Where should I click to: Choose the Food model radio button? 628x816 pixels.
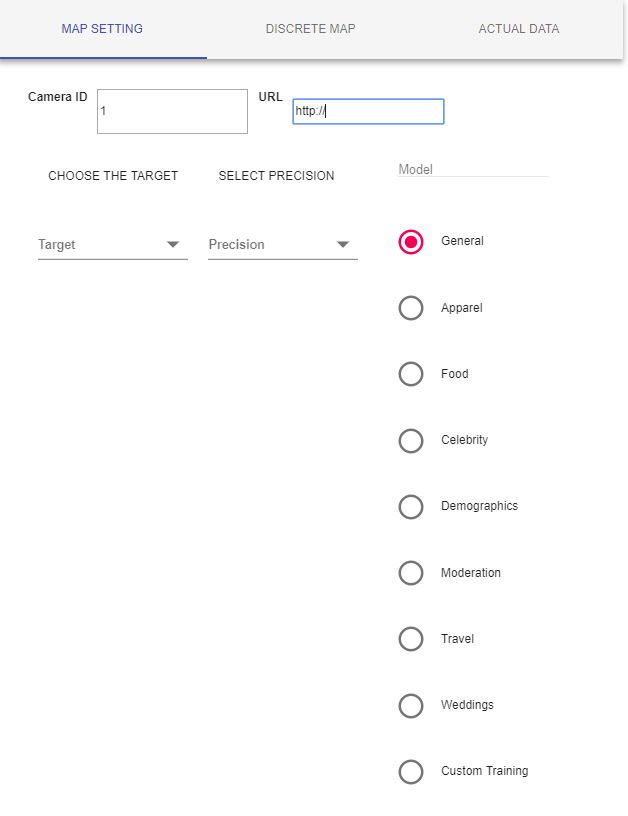point(411,374)
